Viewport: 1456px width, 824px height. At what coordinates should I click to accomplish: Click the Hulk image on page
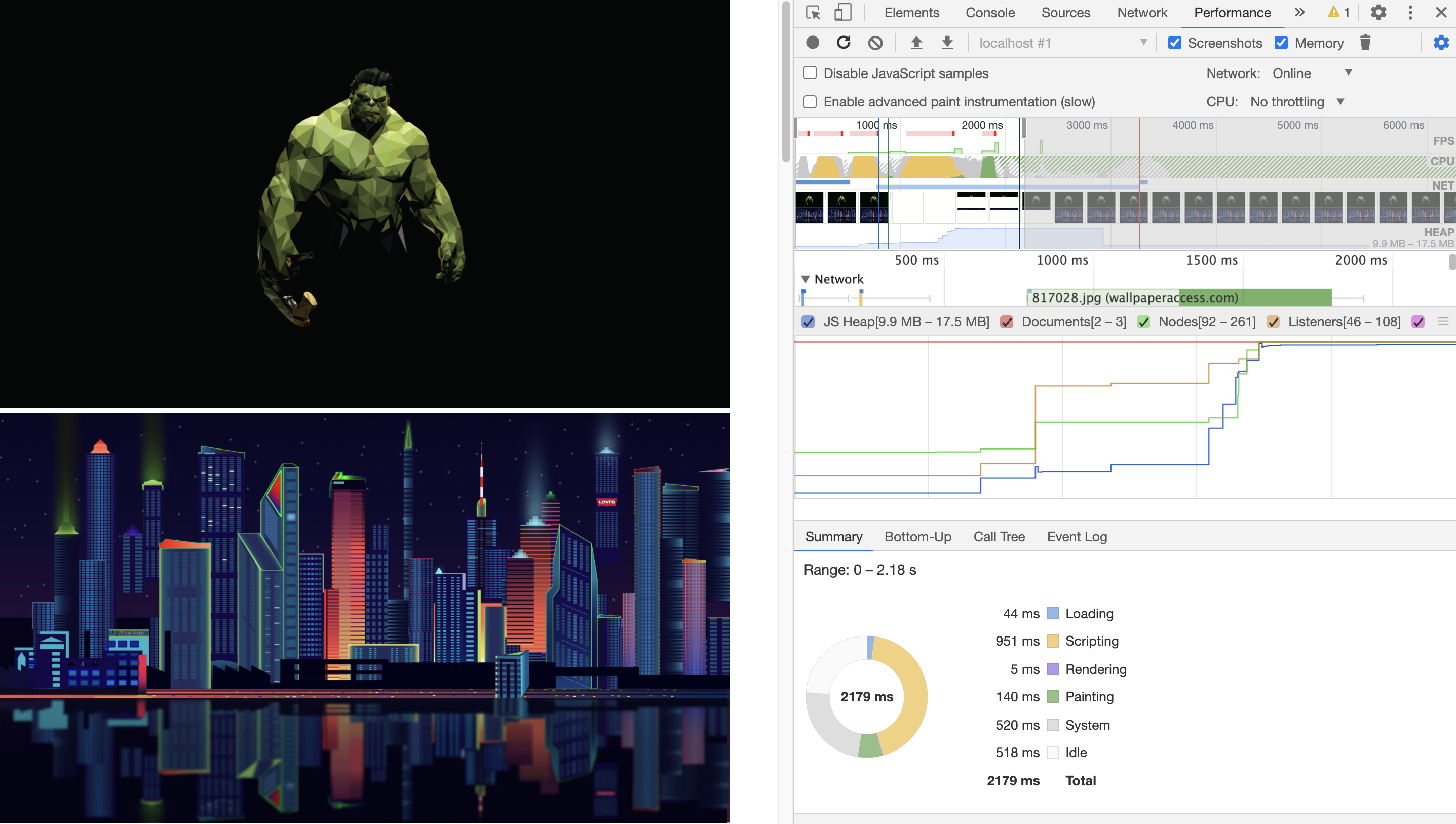pyautogui.click(x=364, y=204)
